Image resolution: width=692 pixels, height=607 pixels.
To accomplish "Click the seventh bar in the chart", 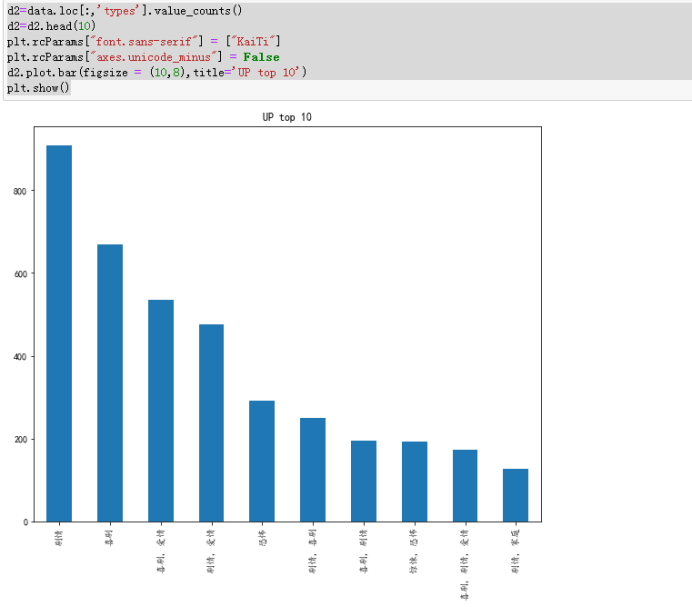I will click(364, 481).
